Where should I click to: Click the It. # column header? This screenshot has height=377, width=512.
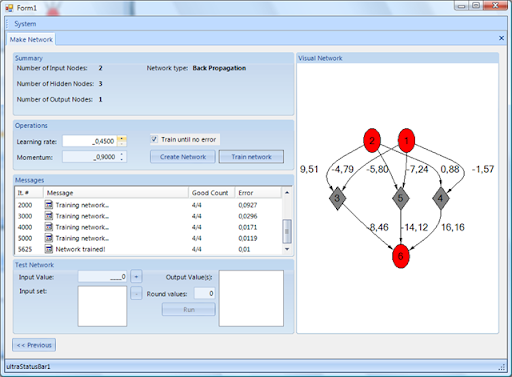click(29, 193)
